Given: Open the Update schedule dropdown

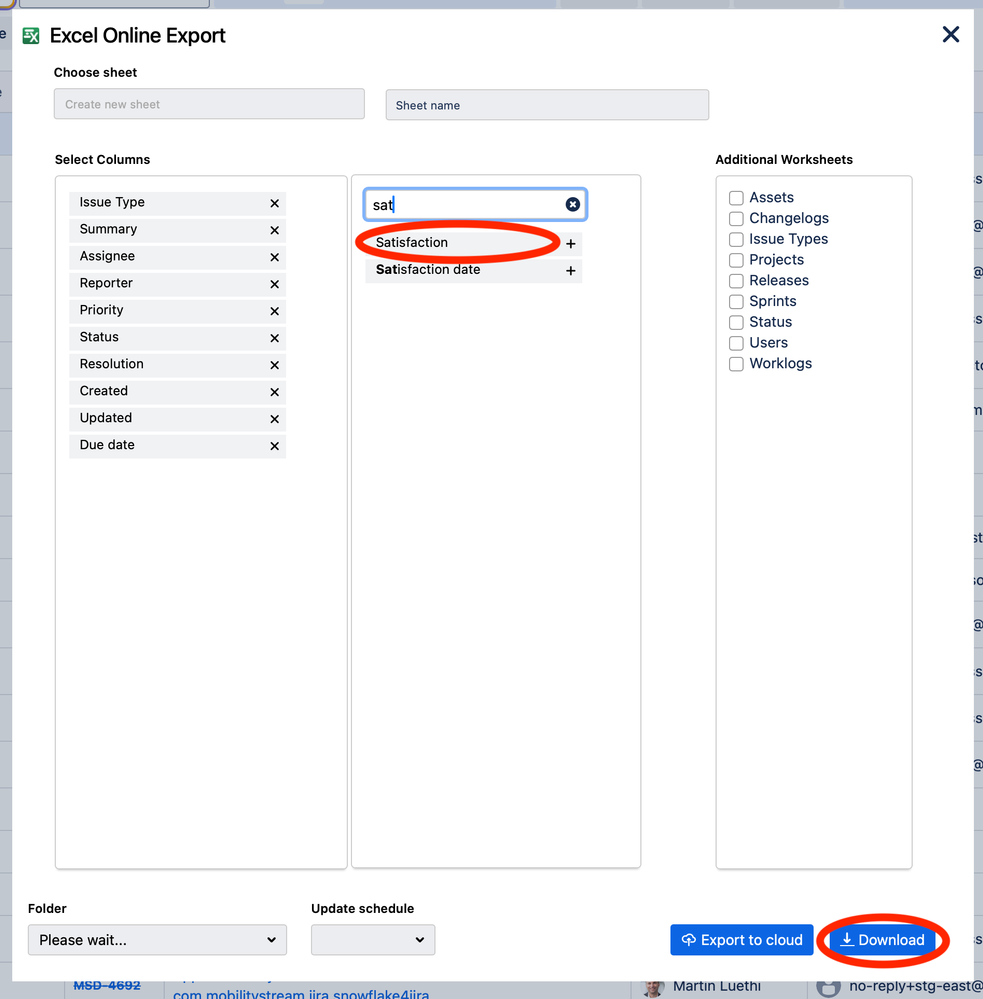Looking at the screenshot, I should [373, 940].
